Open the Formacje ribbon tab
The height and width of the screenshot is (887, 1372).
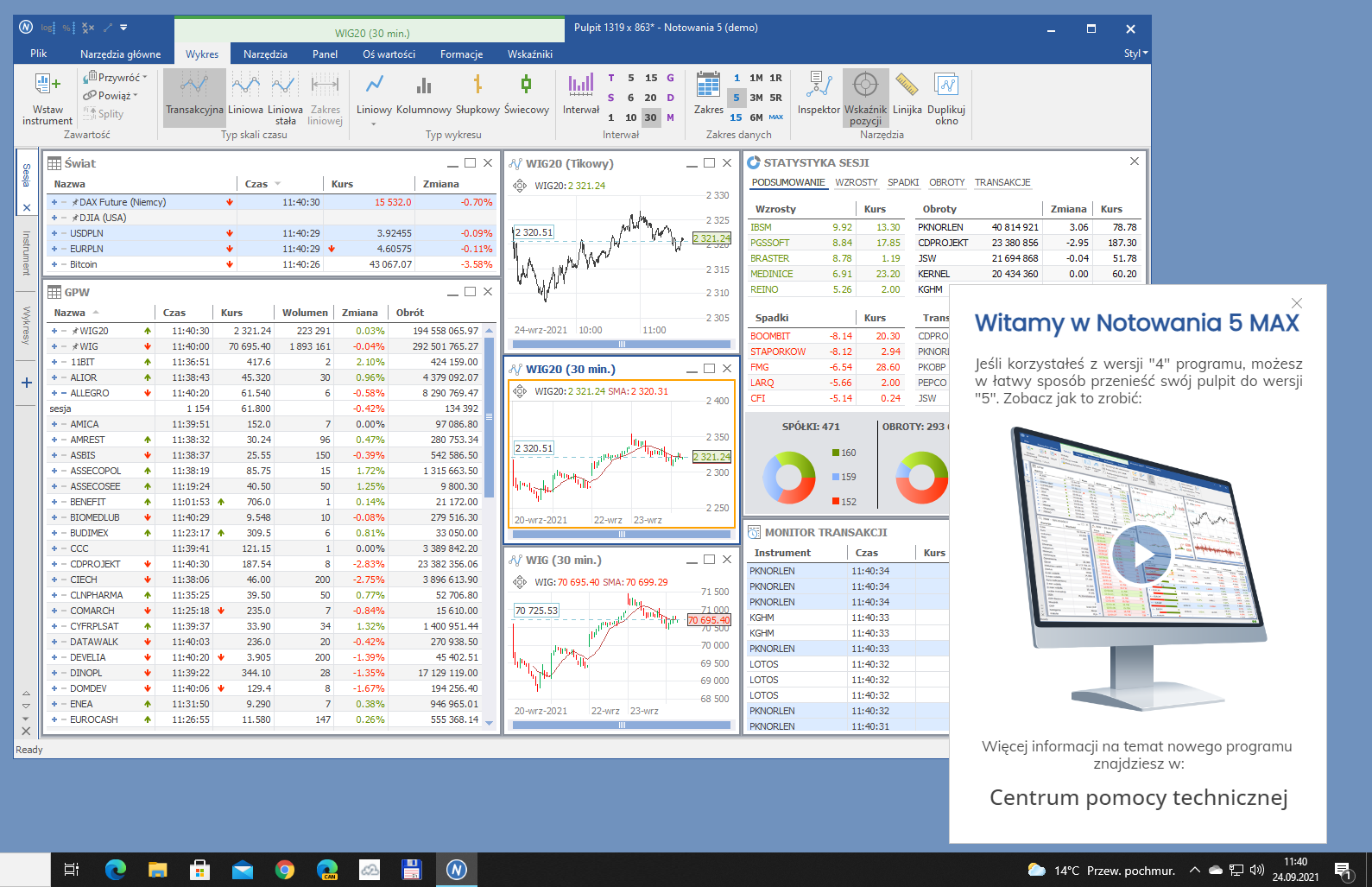point(461,54)
